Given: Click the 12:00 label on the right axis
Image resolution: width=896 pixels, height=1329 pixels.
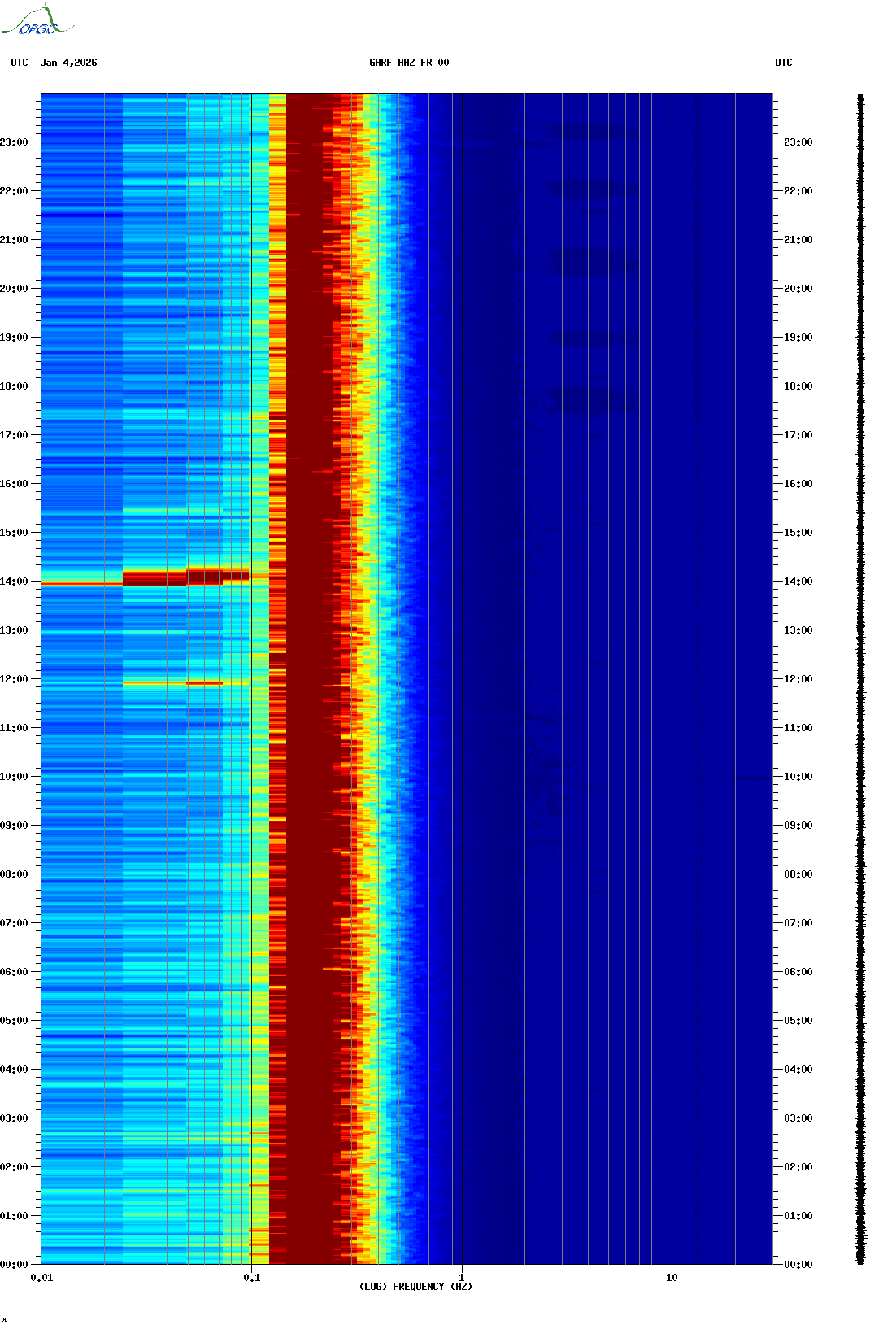Looking at the screenshot, I should coord(798,679).
